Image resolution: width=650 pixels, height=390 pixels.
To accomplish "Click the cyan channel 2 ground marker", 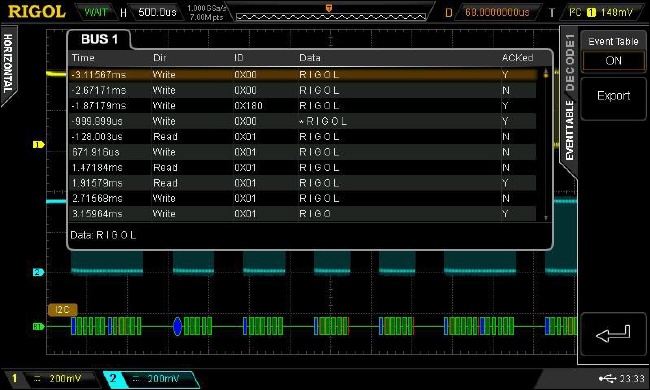I will click(38, 272).
